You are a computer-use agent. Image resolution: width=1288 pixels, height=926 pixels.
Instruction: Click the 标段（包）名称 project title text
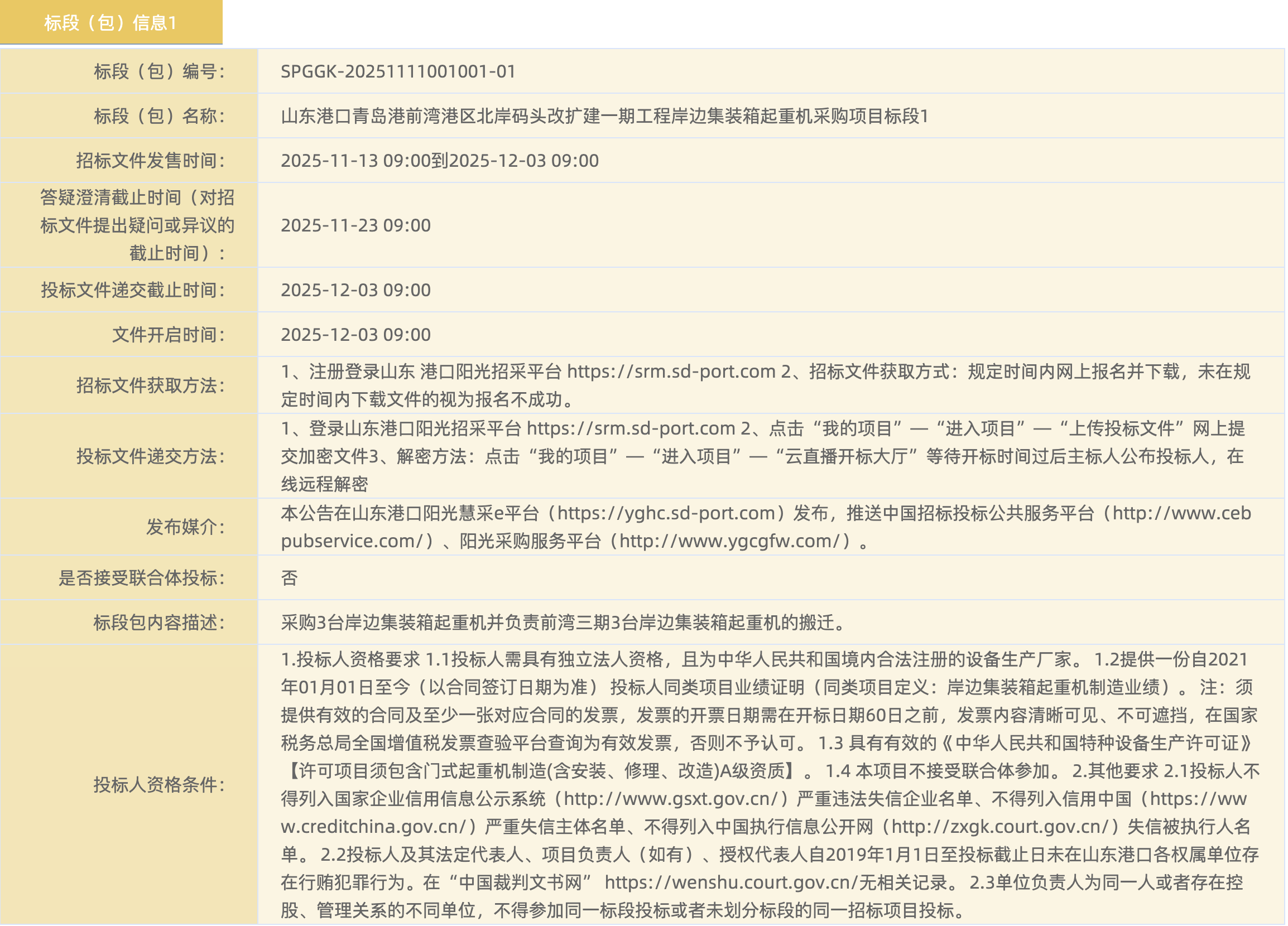[604, 117]
